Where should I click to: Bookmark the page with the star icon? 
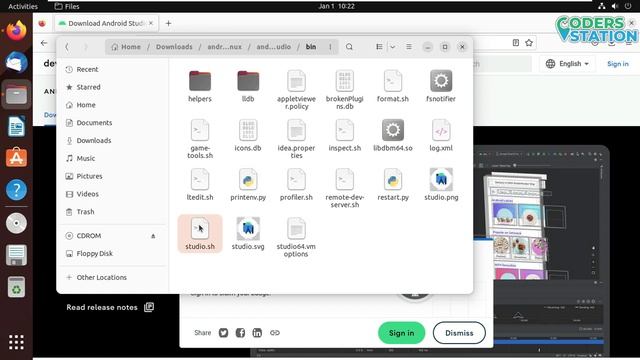click(x=529, y=42)
